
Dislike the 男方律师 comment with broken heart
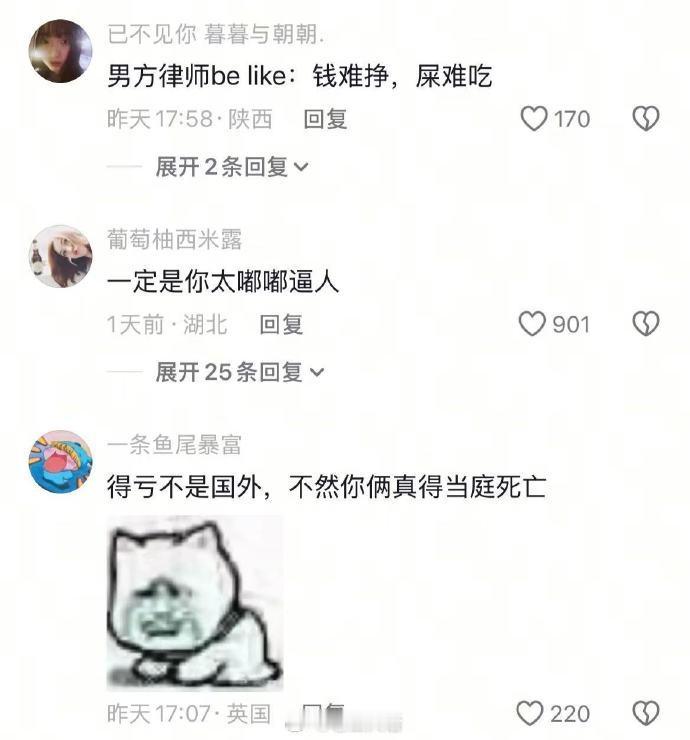(646, 118)
